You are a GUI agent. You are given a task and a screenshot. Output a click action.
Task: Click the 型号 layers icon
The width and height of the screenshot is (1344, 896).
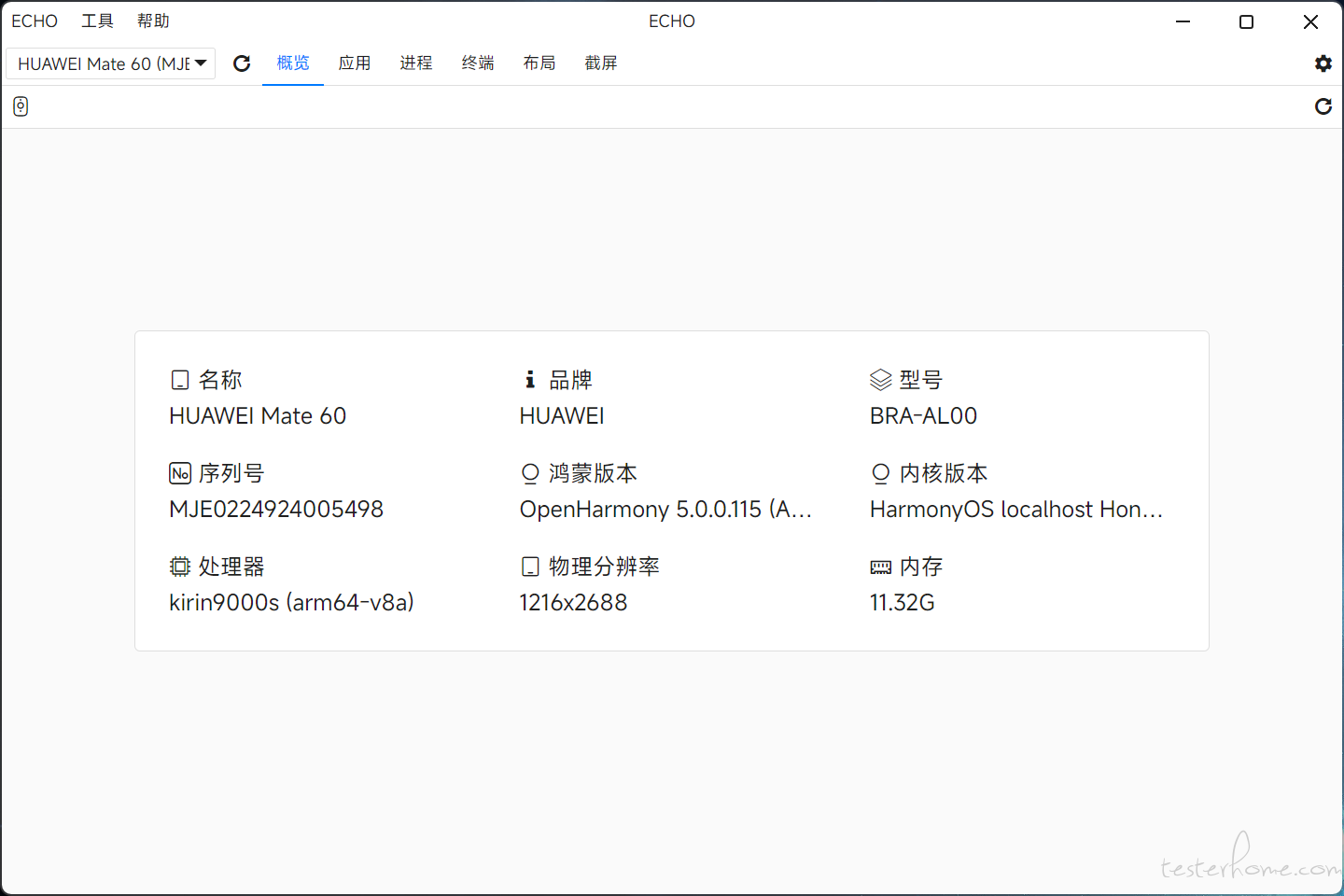click(881, 380)
